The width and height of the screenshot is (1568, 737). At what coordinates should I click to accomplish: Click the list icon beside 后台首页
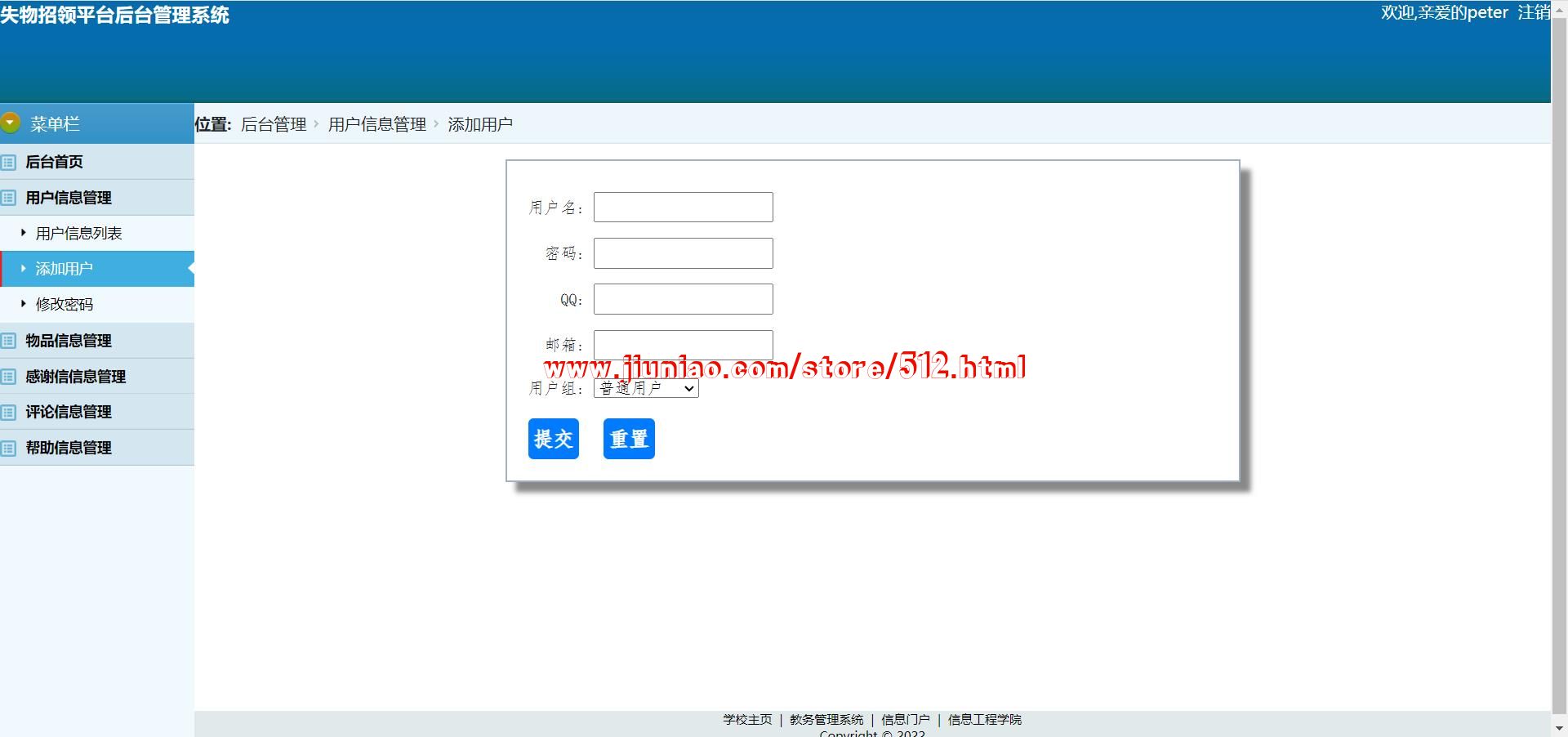8,162
